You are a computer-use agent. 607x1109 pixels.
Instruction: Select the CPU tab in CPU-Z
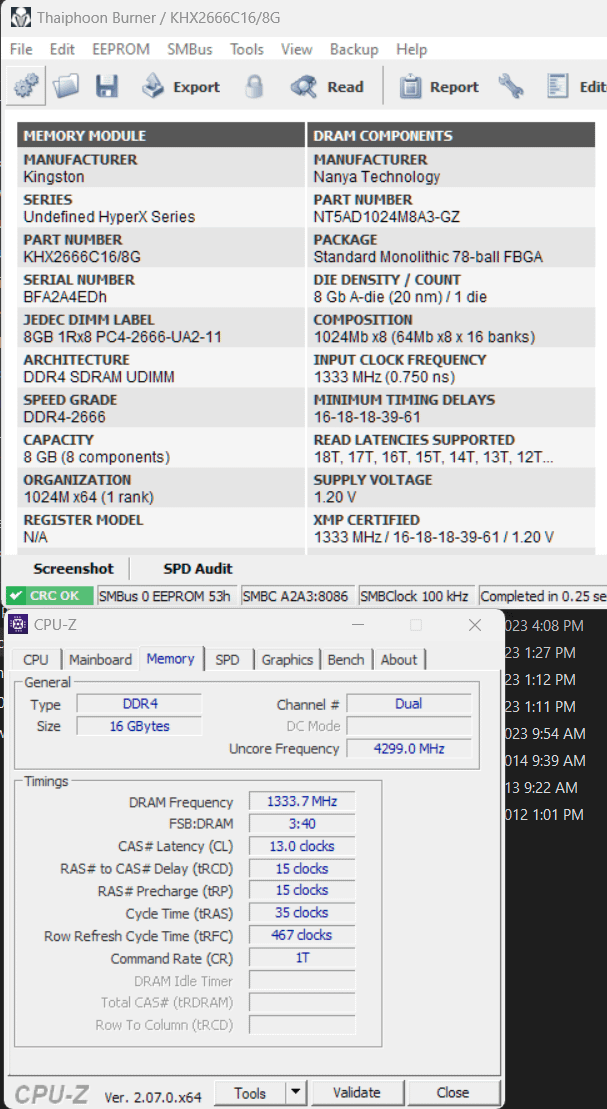(x=36, y=660)
